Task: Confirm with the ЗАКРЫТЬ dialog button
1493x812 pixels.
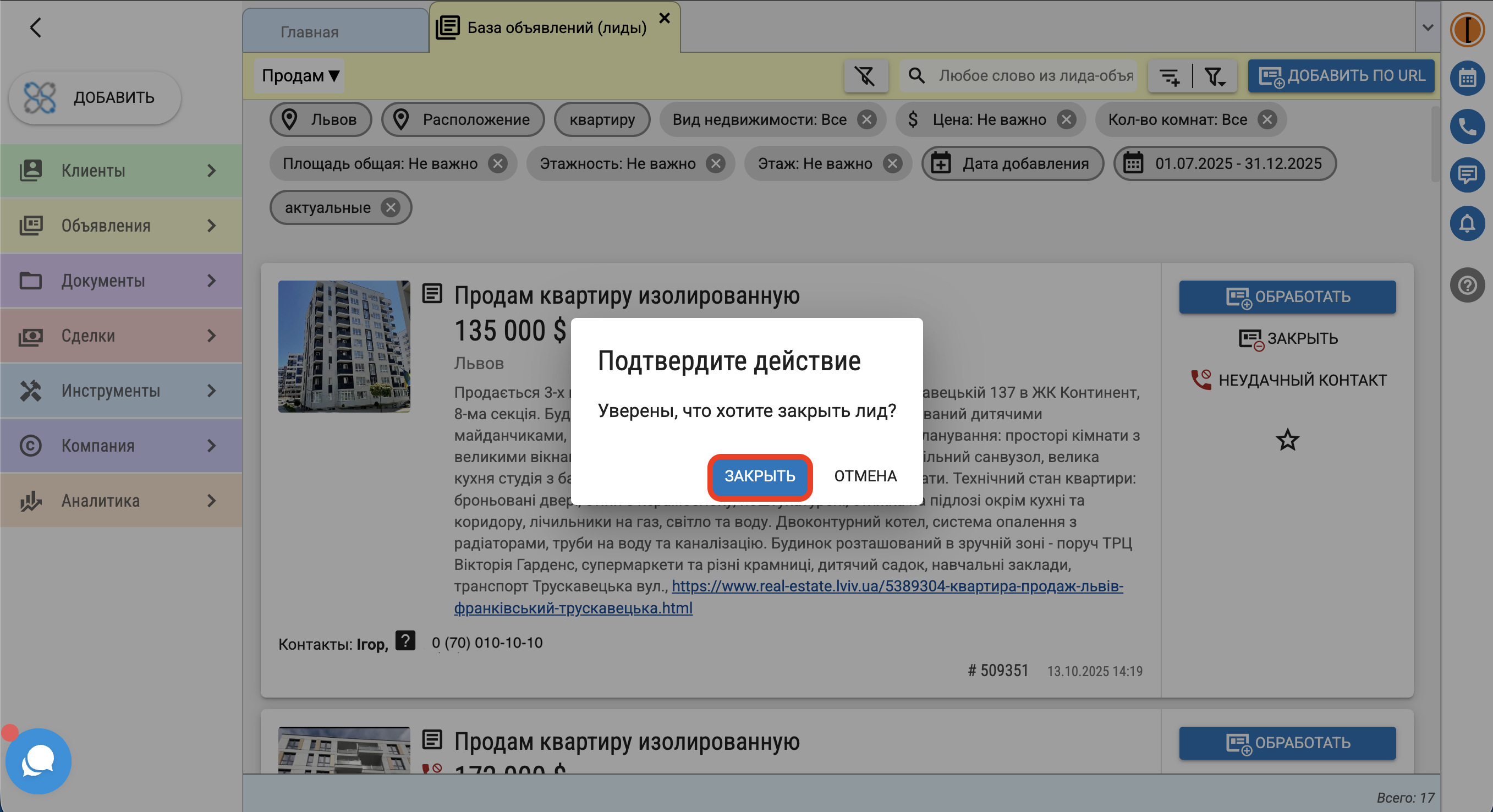Action: click(x=759, y=476)
